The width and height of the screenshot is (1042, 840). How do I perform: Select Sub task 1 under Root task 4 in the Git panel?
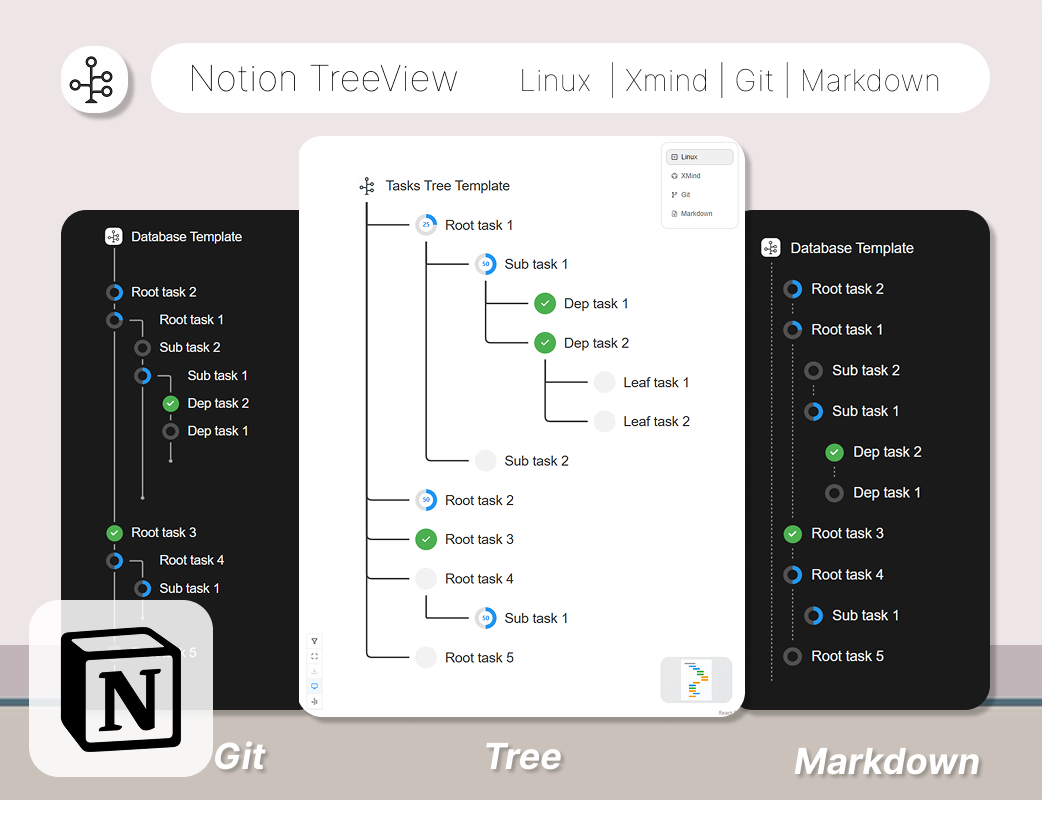pyautogui.click(x=189, y=589)
